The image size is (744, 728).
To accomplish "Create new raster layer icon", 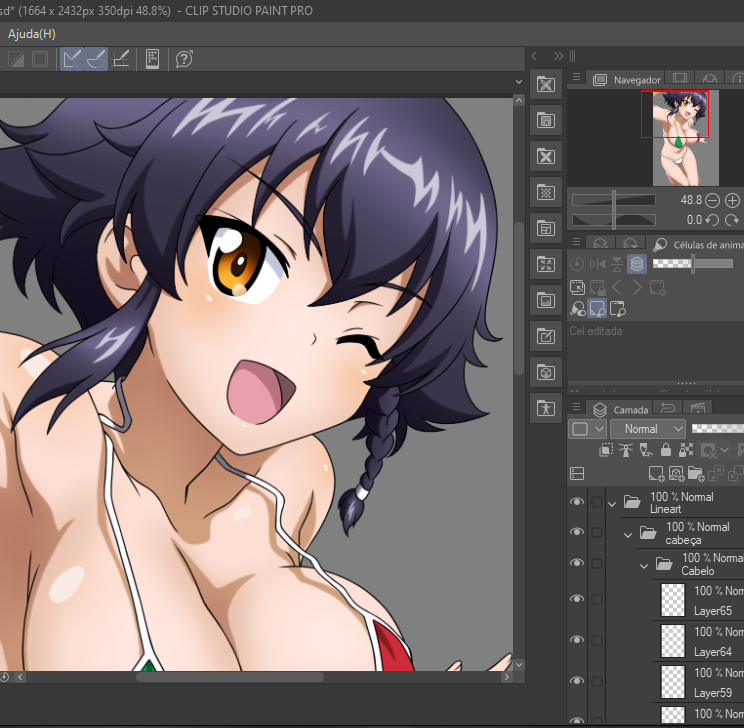I will point(656,473).
